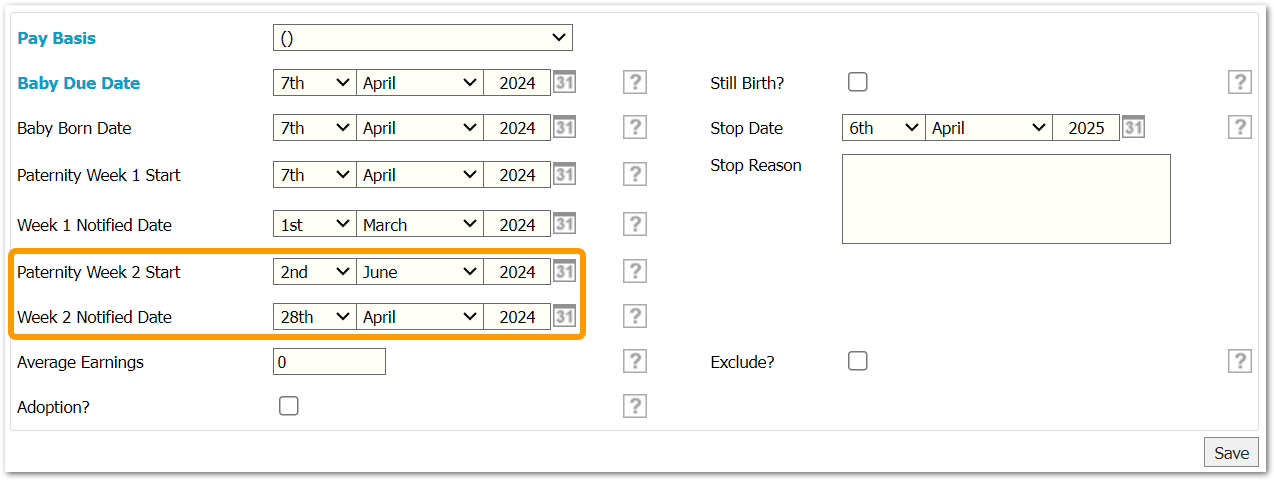1274x481 pixels.
Task: Open calendar for Week 2 Notified Date
Action: tap(565, 317)
